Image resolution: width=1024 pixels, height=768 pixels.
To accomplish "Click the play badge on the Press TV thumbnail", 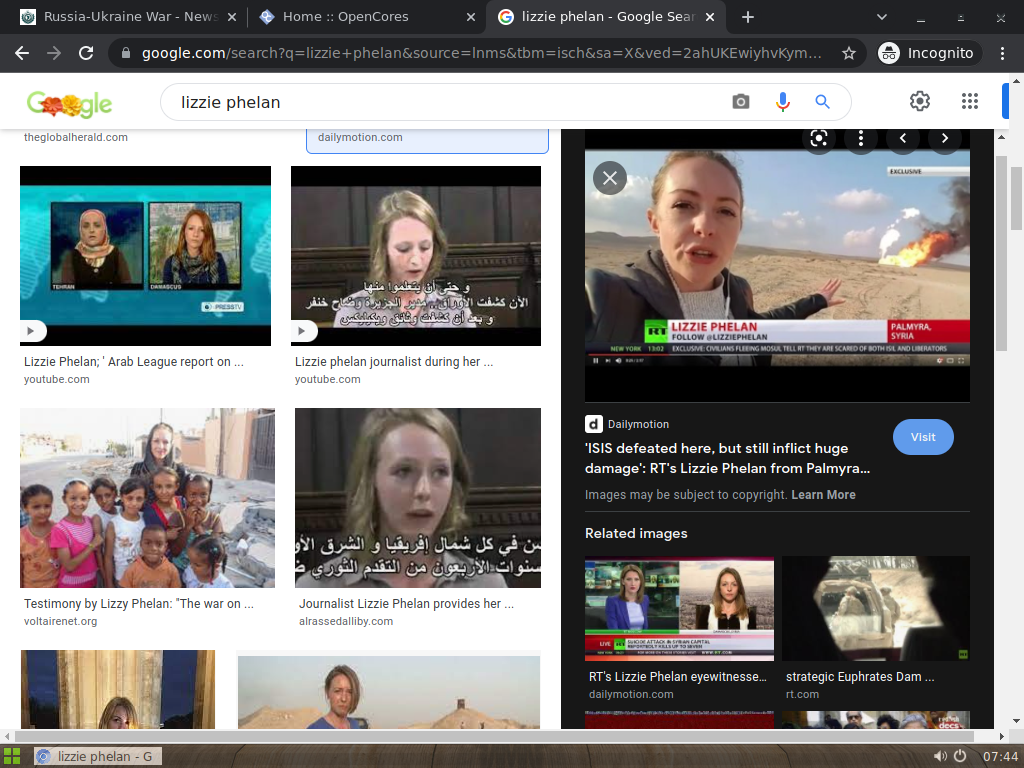I will (x=33, y=331).
